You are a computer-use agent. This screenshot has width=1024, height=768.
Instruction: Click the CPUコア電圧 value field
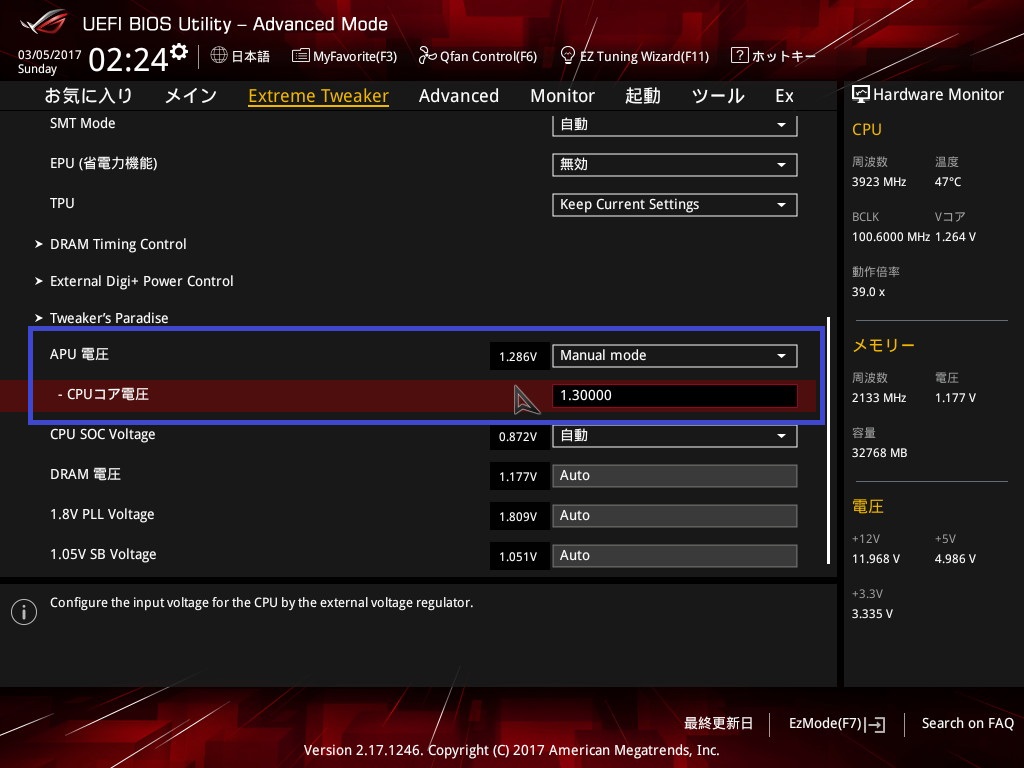pos(675,395)
